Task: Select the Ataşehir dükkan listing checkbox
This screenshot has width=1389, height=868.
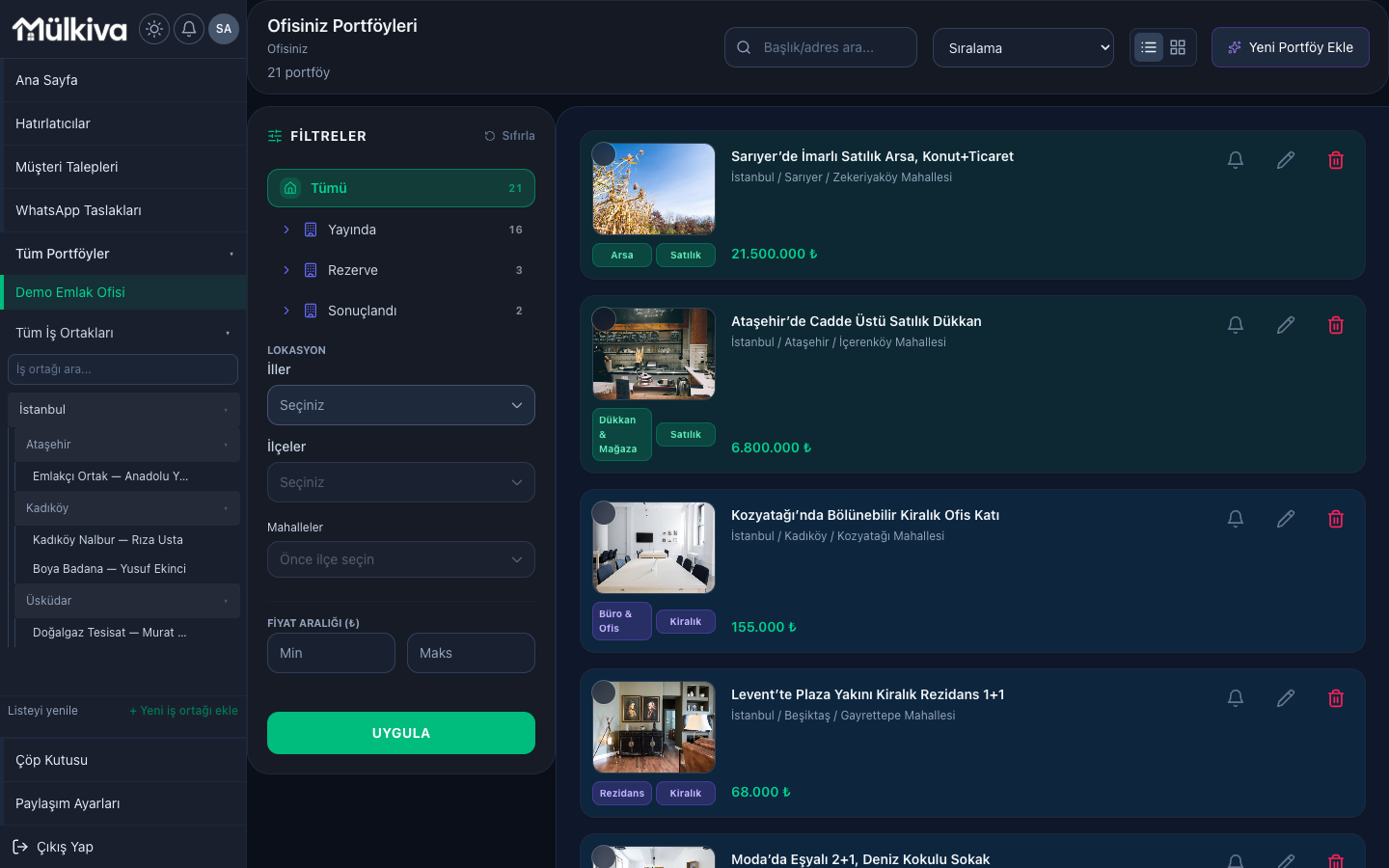Action: click(604, 319)
